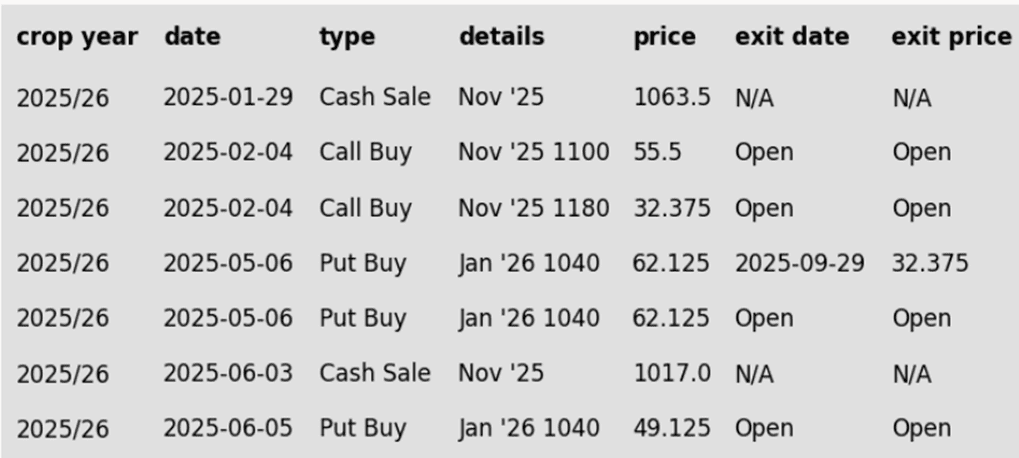The image size is (1019, 458).
Task: Click the 'Nov '25 1180' details cell
Action: click(533, 208)
